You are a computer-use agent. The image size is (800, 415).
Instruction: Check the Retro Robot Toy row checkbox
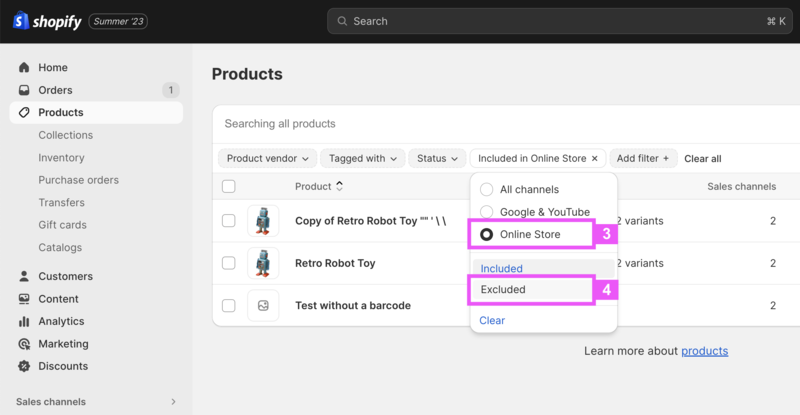(x=229, y=263)
